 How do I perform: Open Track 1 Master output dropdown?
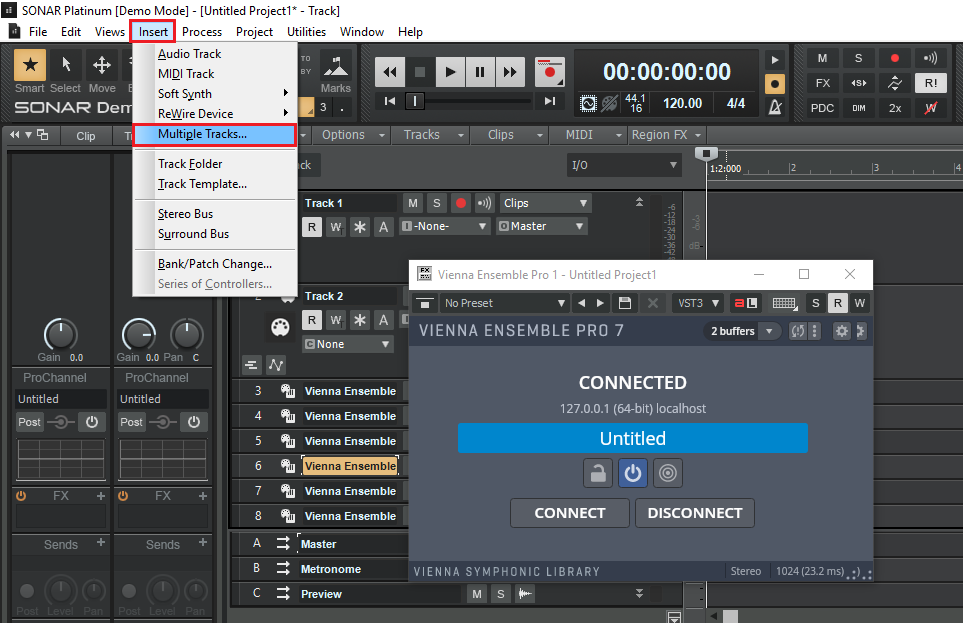[542, 227]
